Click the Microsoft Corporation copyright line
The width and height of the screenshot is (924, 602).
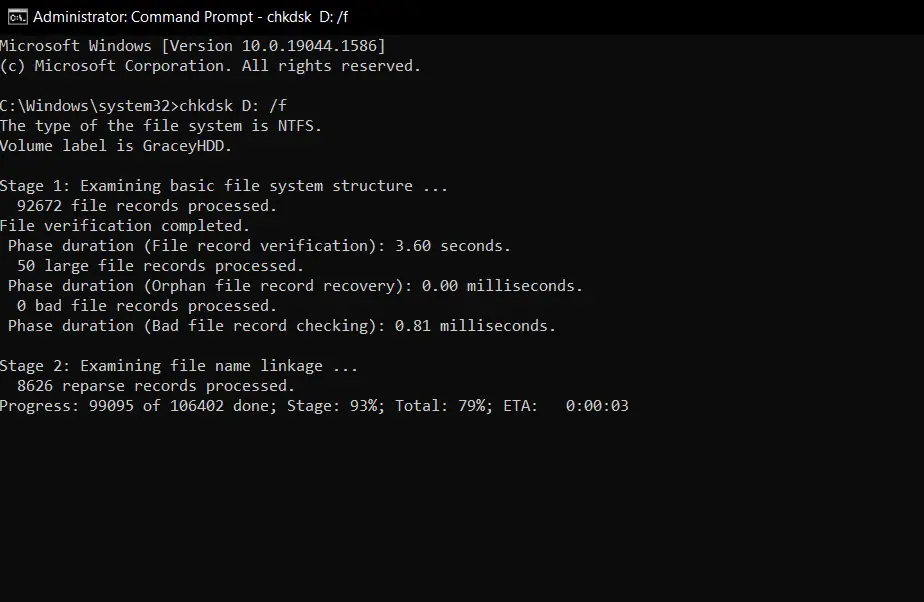[x=210, y=66]
